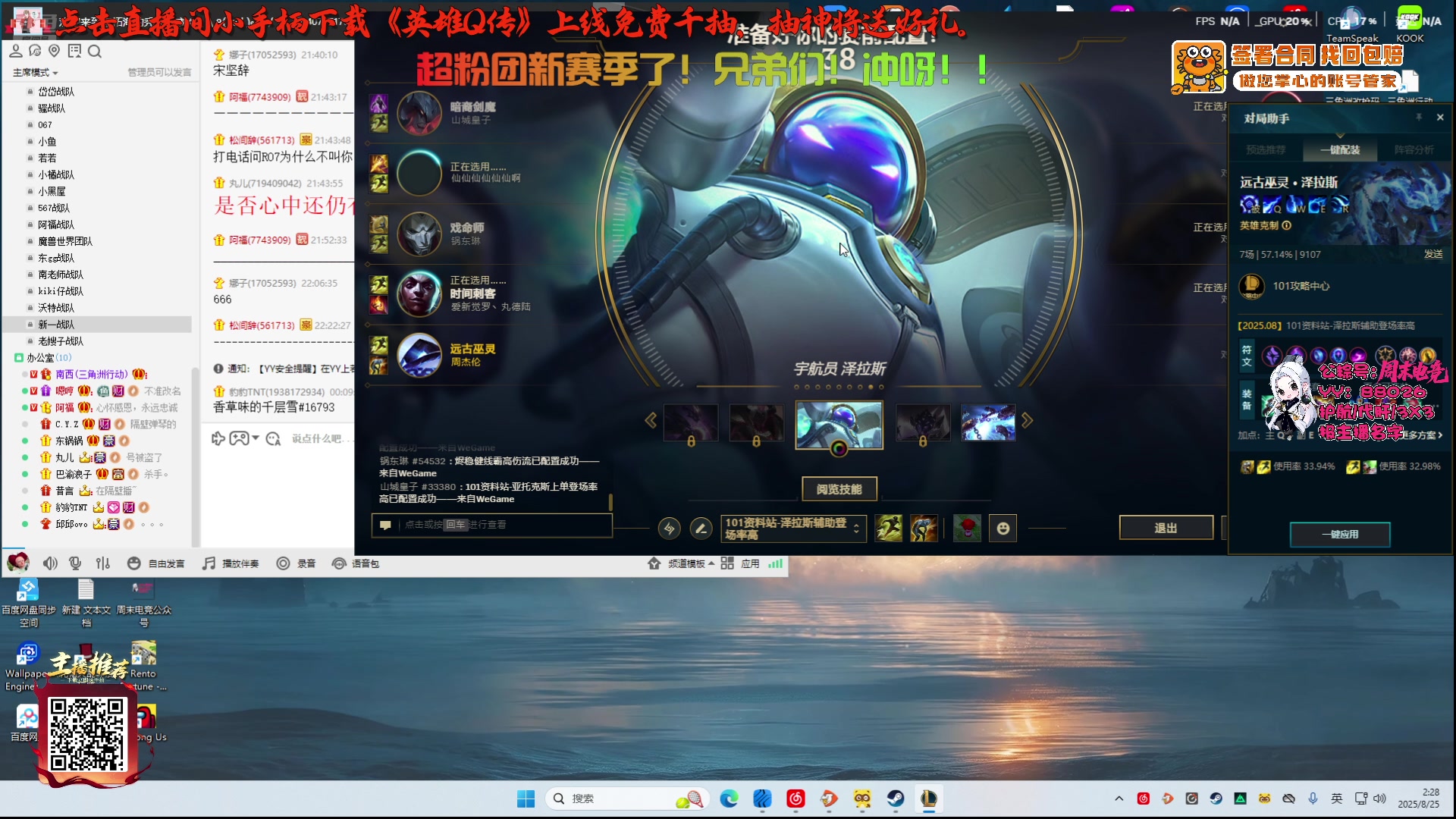Toggle 录音 recording button
The width and height of the screenshot is (1456, 819).
point(296,563)
